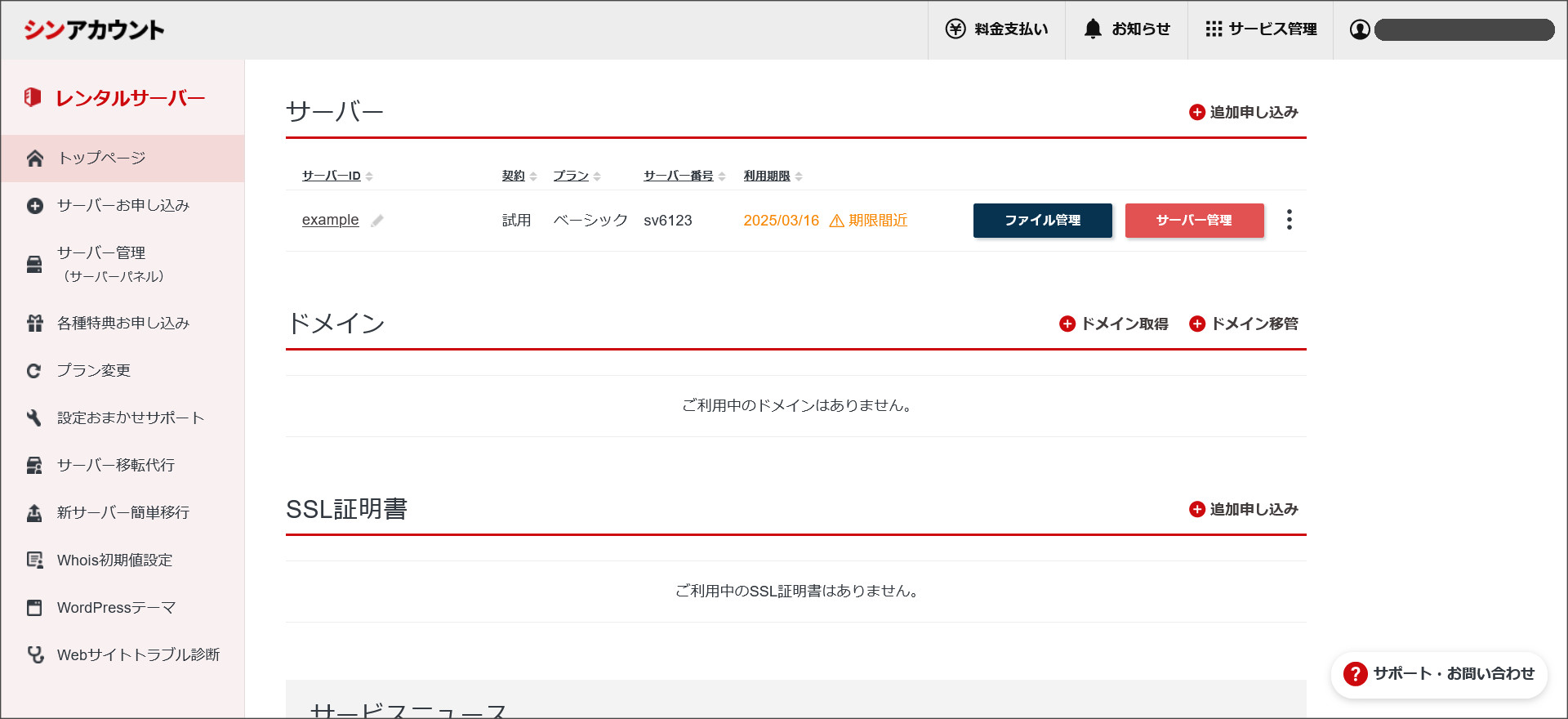Viewport: 1568px width, 719px height.
Task: Select Webサイトトラブル診断 in sidebar
Action: pyautogui.click(x=122, y=655)
